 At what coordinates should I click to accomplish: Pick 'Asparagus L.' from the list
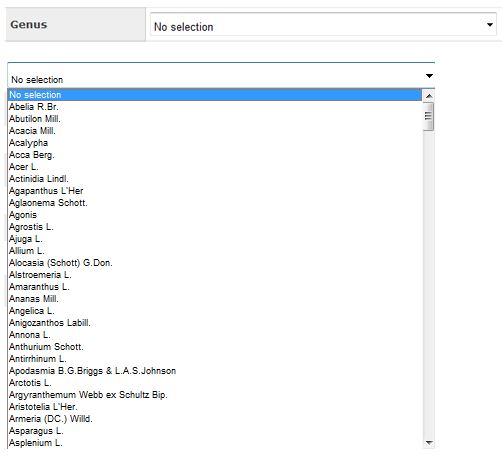[x=215, y=431]
